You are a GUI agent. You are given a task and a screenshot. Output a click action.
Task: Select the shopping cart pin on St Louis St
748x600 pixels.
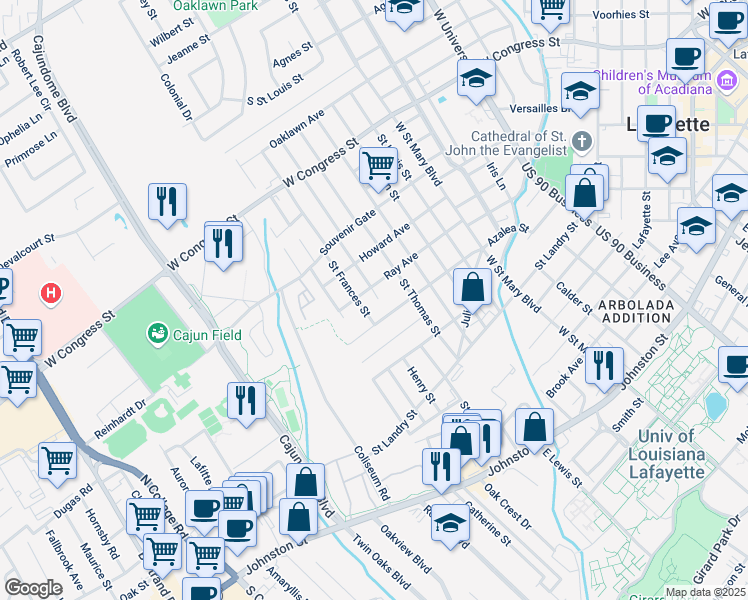(x=378, y=169)
